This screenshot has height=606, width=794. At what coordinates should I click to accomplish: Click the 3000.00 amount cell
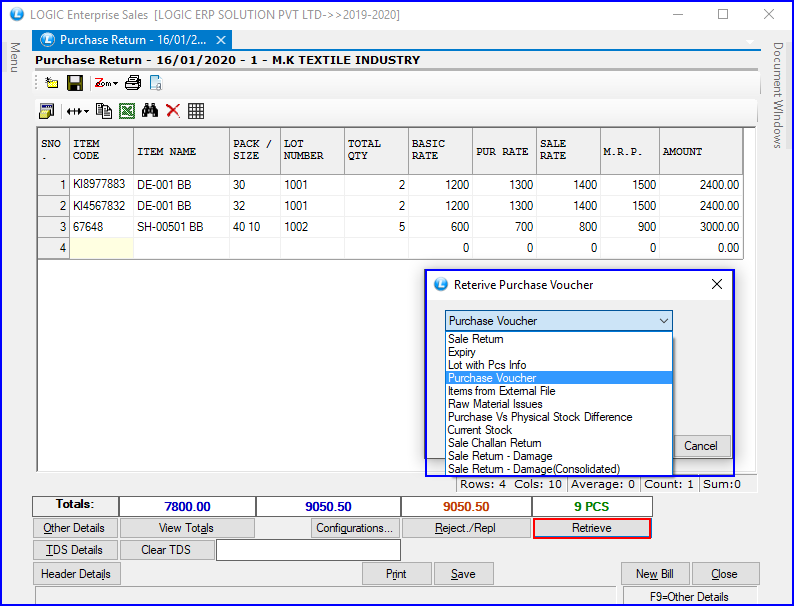point(701,227)
